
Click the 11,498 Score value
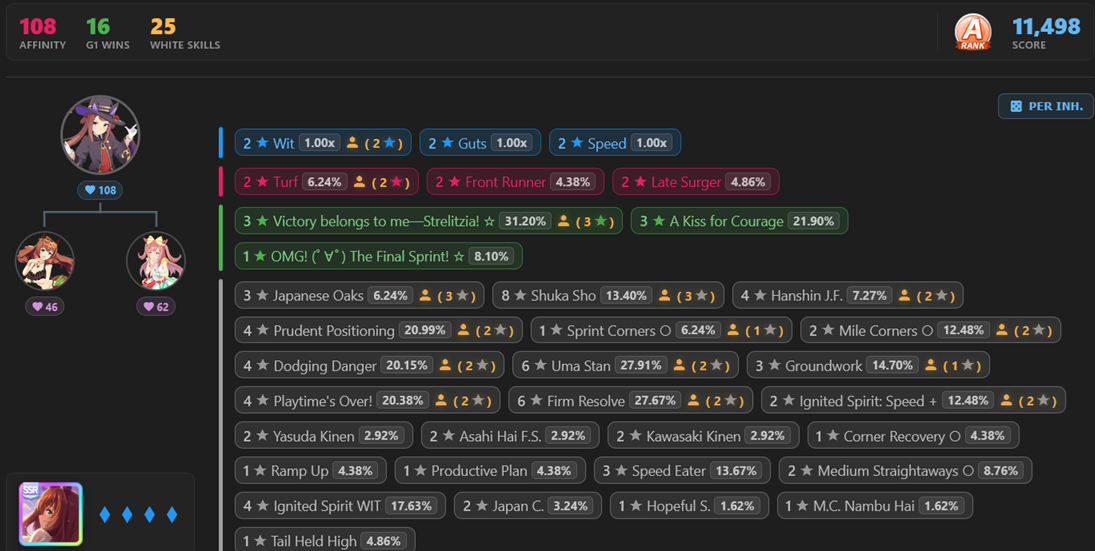(1046, 27)
